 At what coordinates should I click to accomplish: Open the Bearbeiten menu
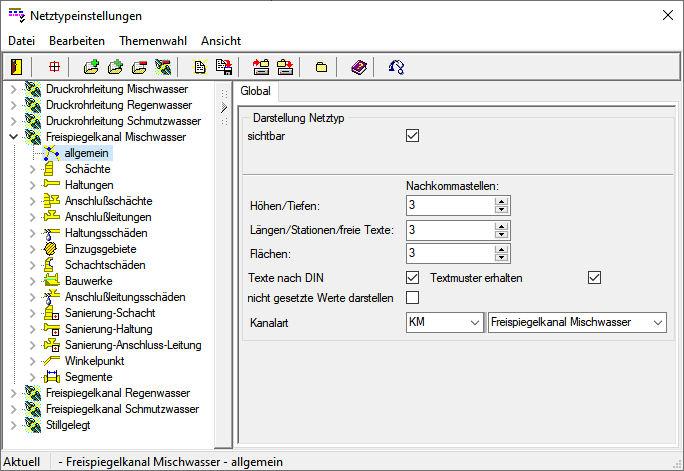(77, 41)
